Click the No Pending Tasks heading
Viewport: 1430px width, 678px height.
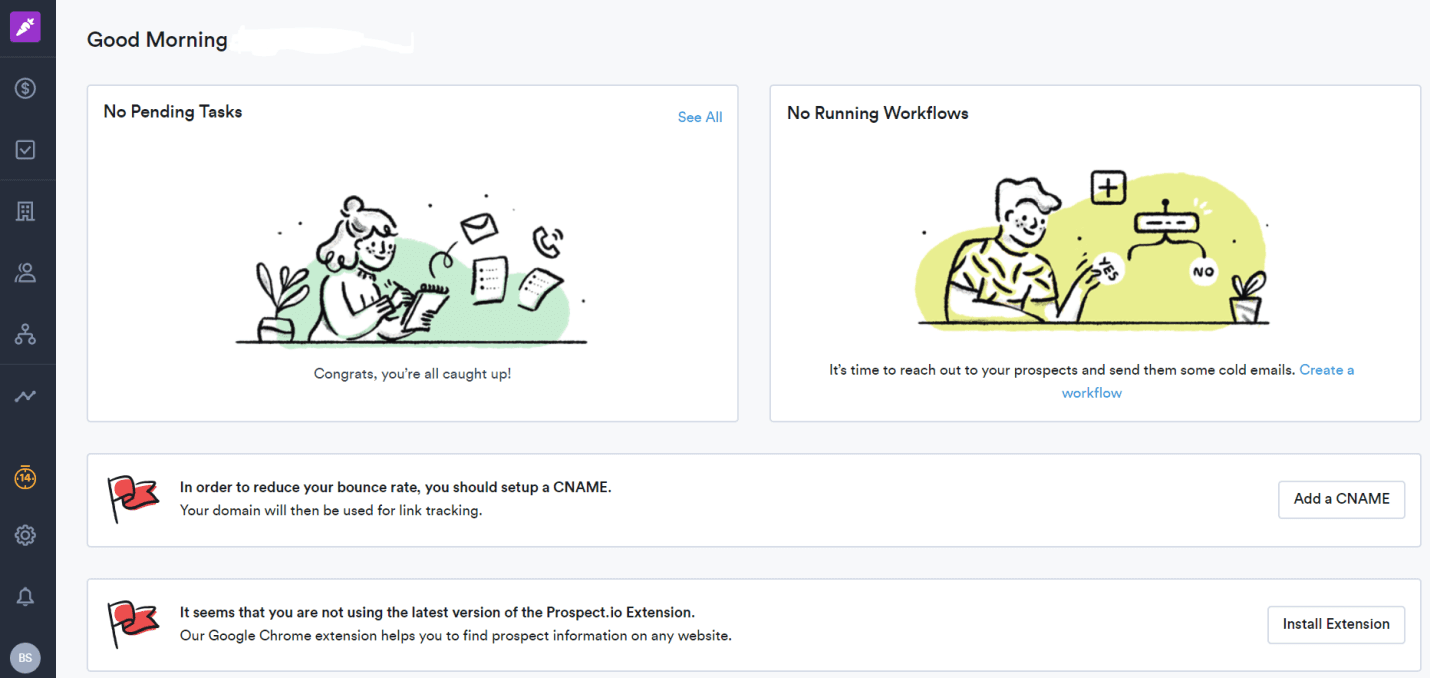pos(173,112)
